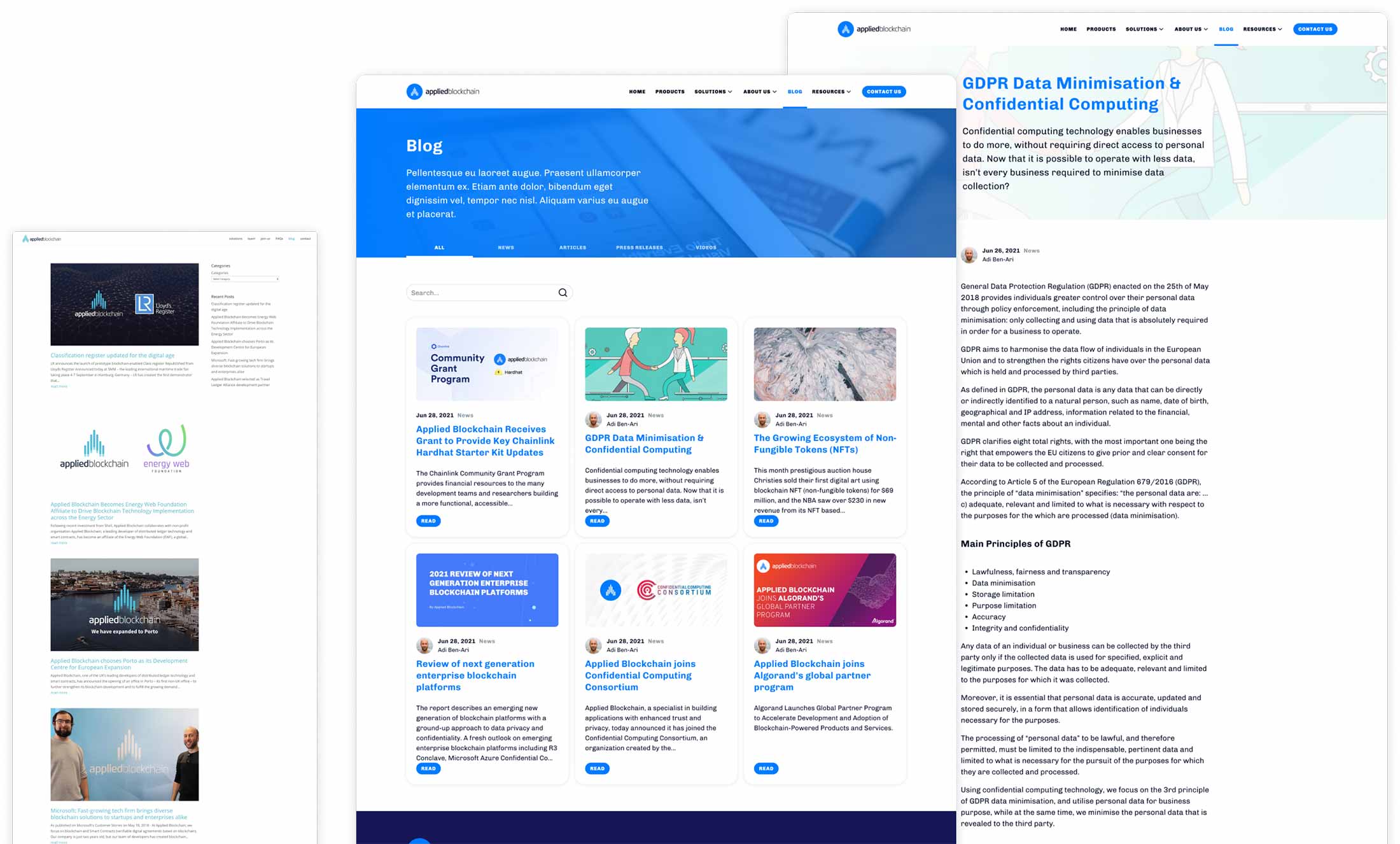Toggle NEWS filter tab on blog listing
The image size is (1400, 844).
coord(506,247)
